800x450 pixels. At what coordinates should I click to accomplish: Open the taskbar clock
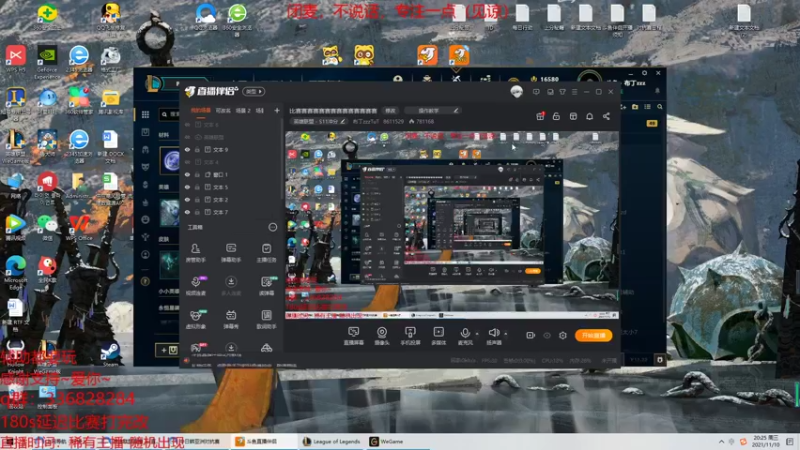click(767, 441)
